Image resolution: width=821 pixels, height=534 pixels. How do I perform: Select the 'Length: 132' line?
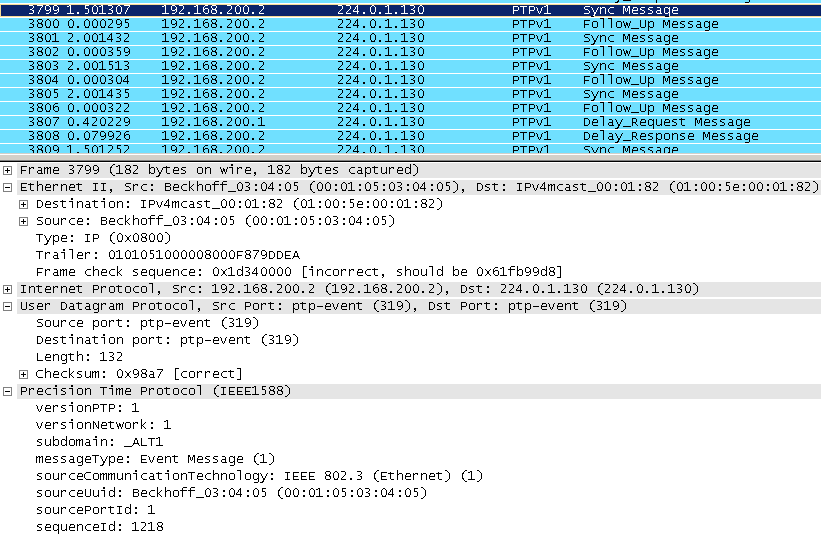click(79, 357)
